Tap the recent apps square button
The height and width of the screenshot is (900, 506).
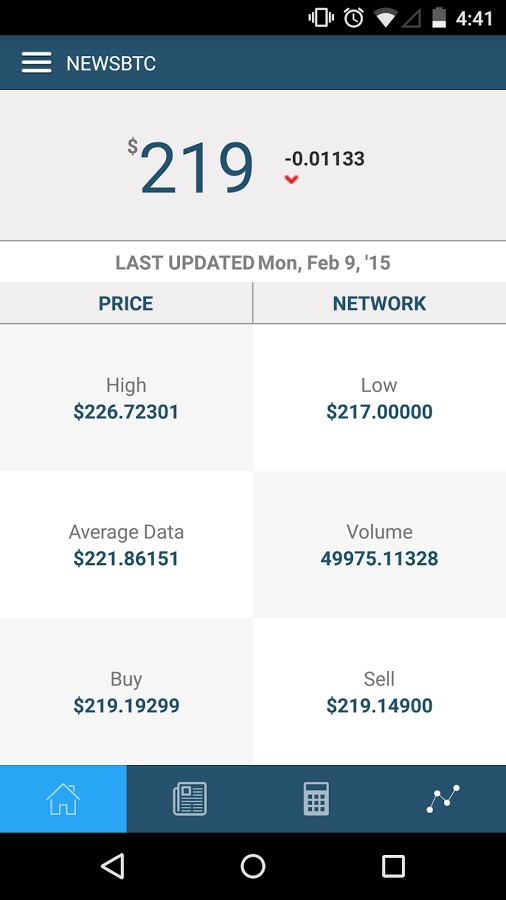394,866
